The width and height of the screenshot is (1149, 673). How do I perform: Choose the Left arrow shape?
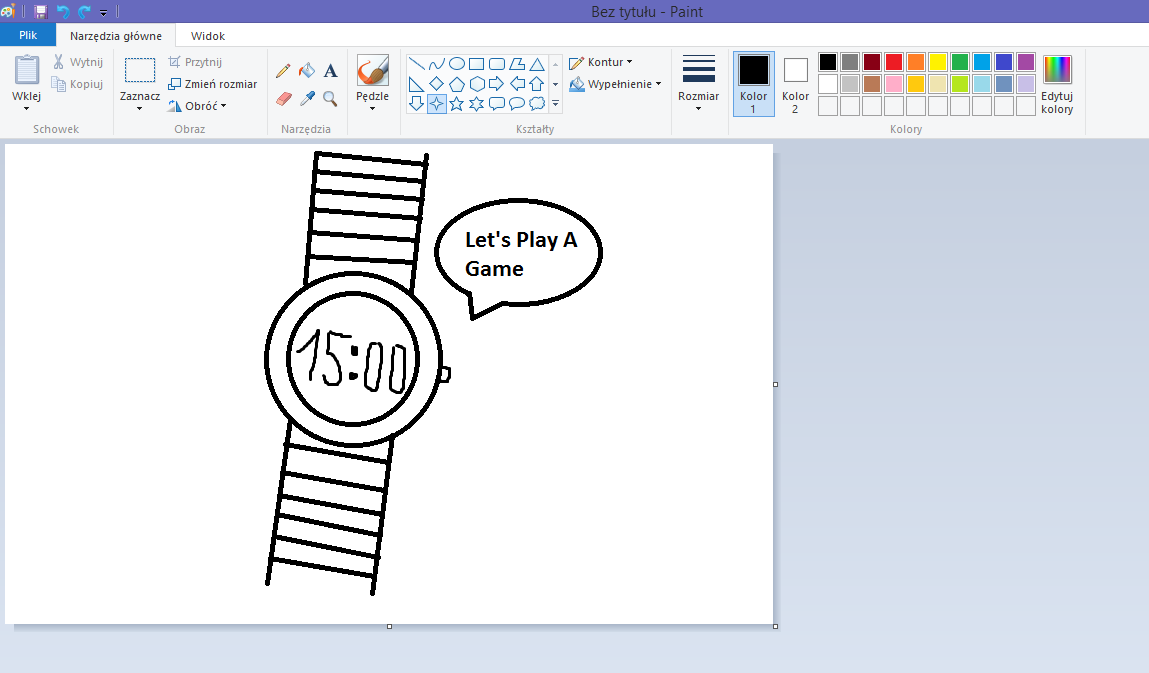coord(517,84)
